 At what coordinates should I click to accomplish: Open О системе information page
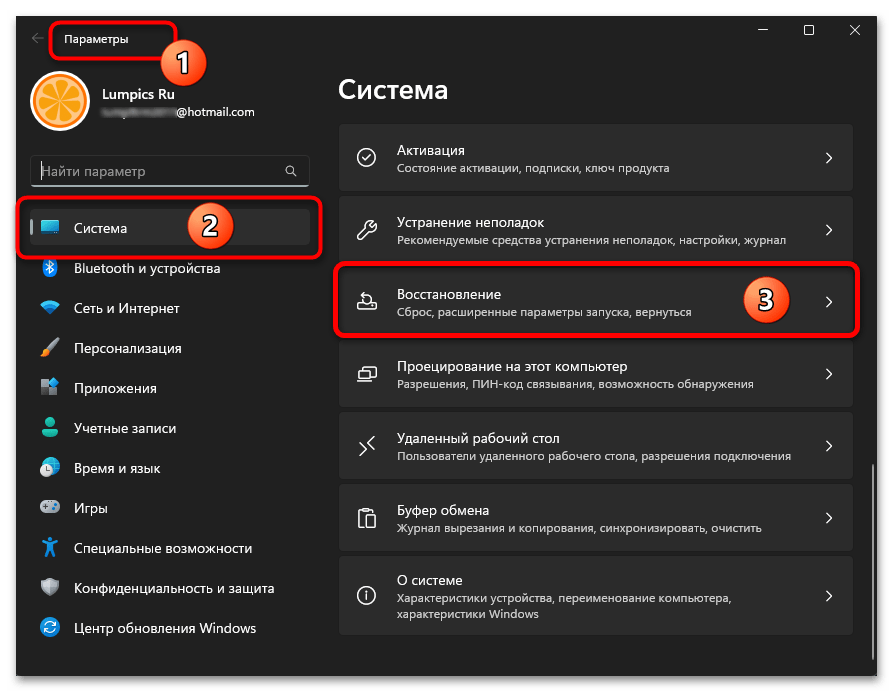596,596
